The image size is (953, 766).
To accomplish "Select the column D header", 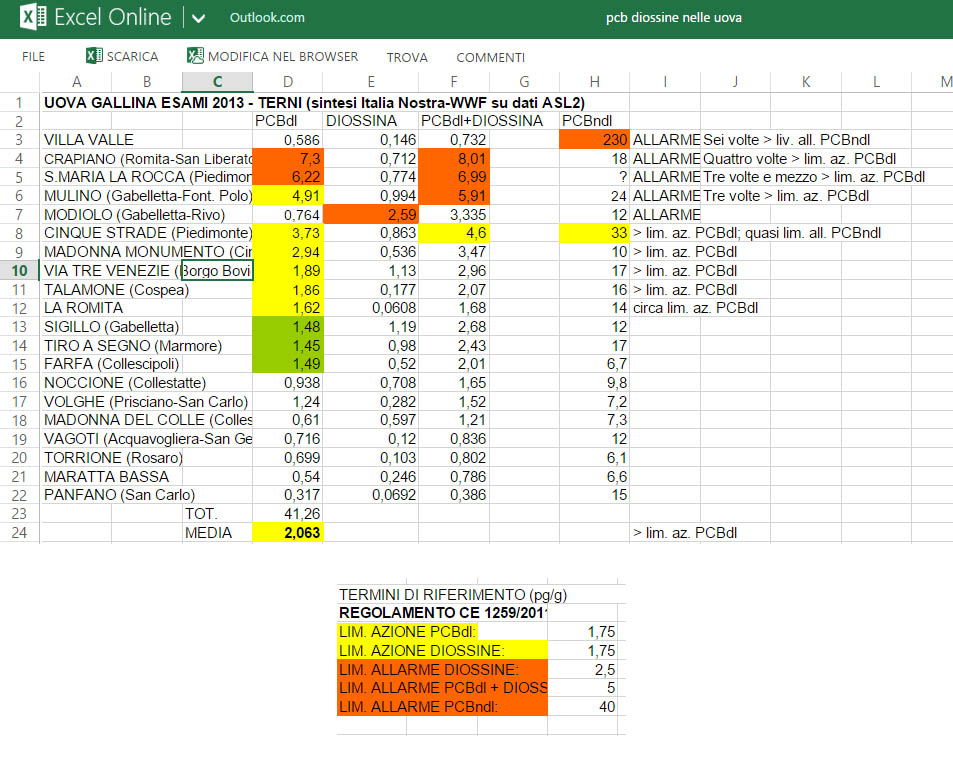I will [x=288, y=82].
